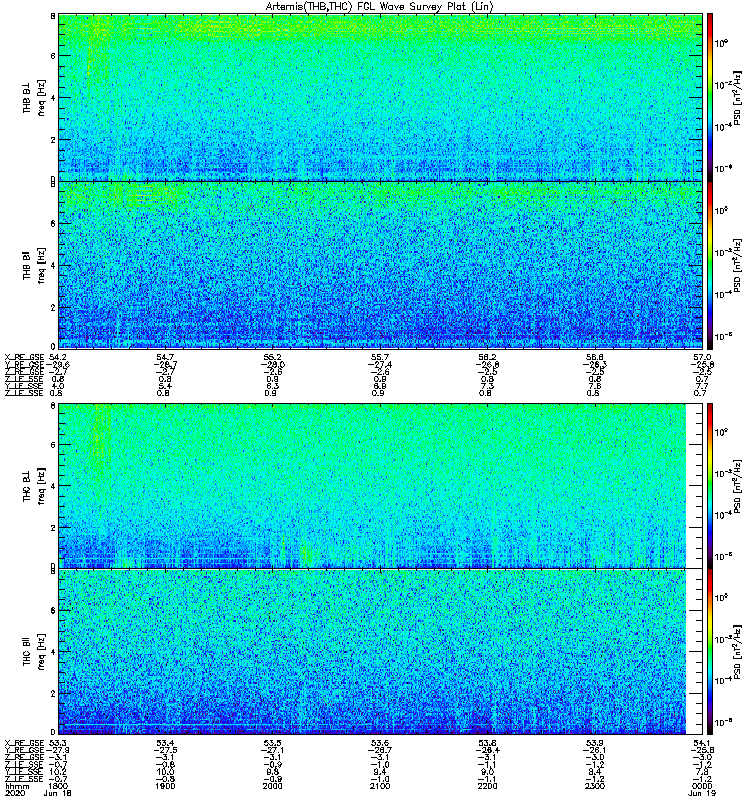Viewport: 750px width, 800px height.
Task: Click the X_RE_GSE value '53.9'
Action: tap(595, 742)
